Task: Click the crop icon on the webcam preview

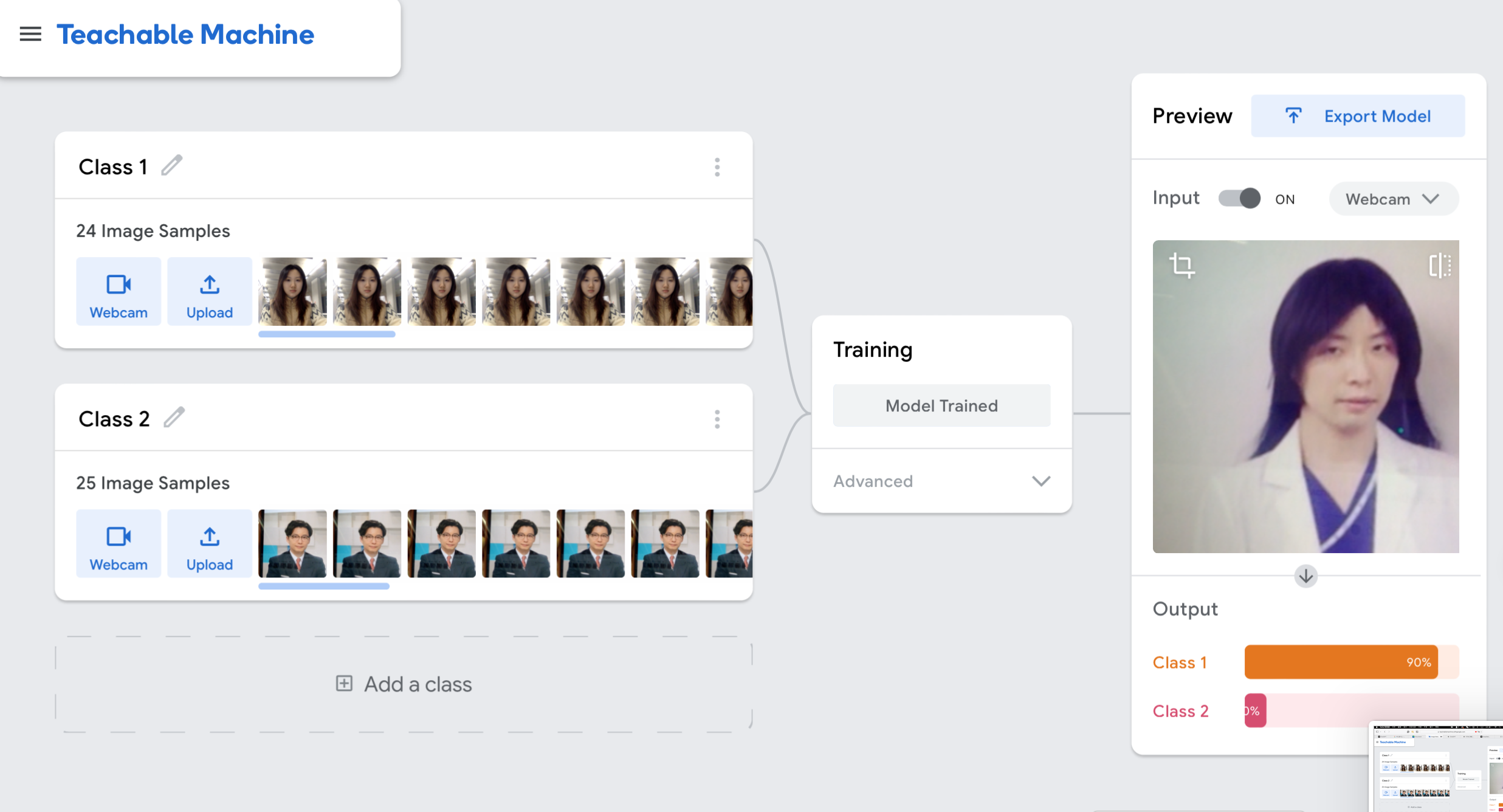Action: pos(1181,266)
